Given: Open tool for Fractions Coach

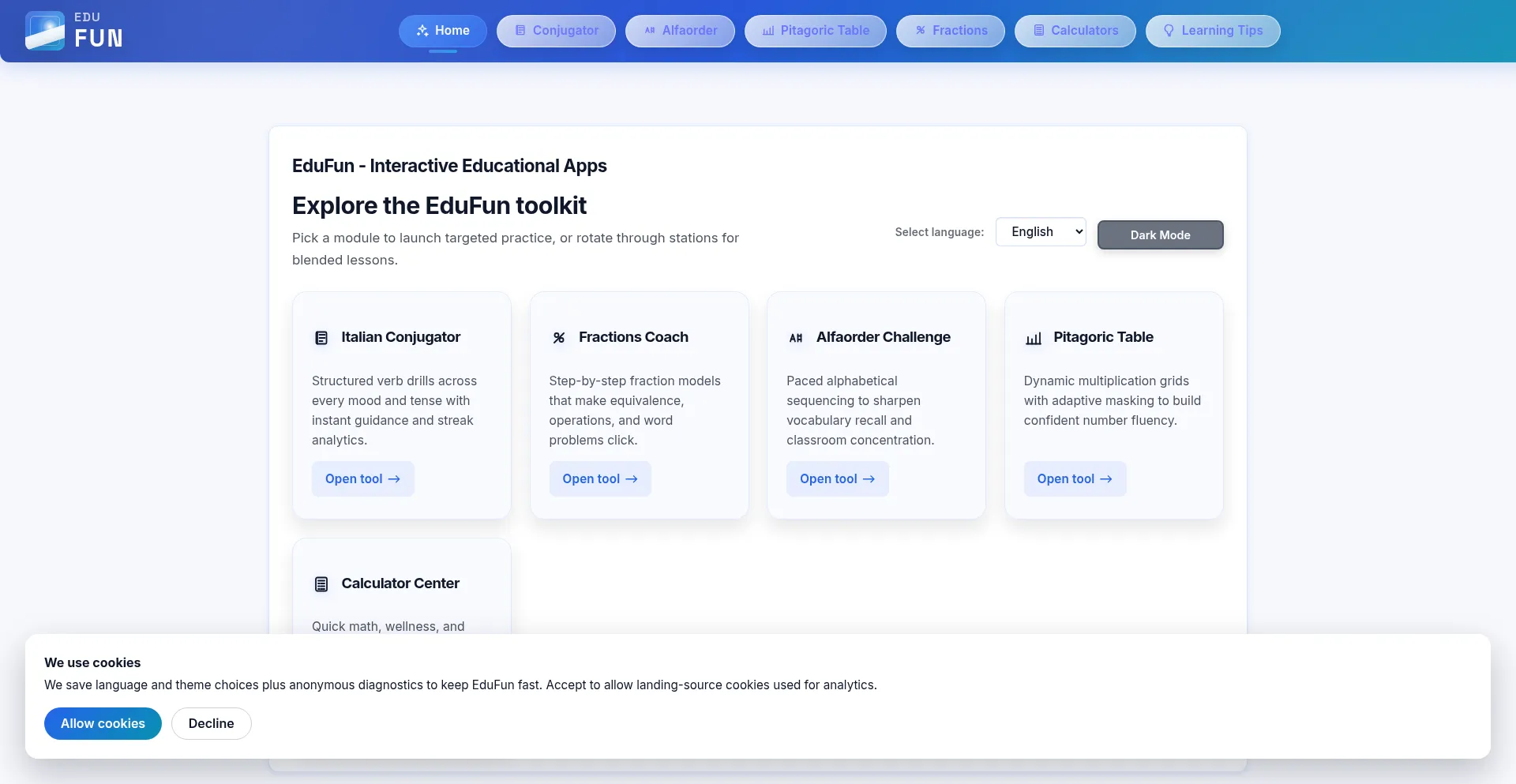Looking at the screenshot, I should click(x=600, y=479).
